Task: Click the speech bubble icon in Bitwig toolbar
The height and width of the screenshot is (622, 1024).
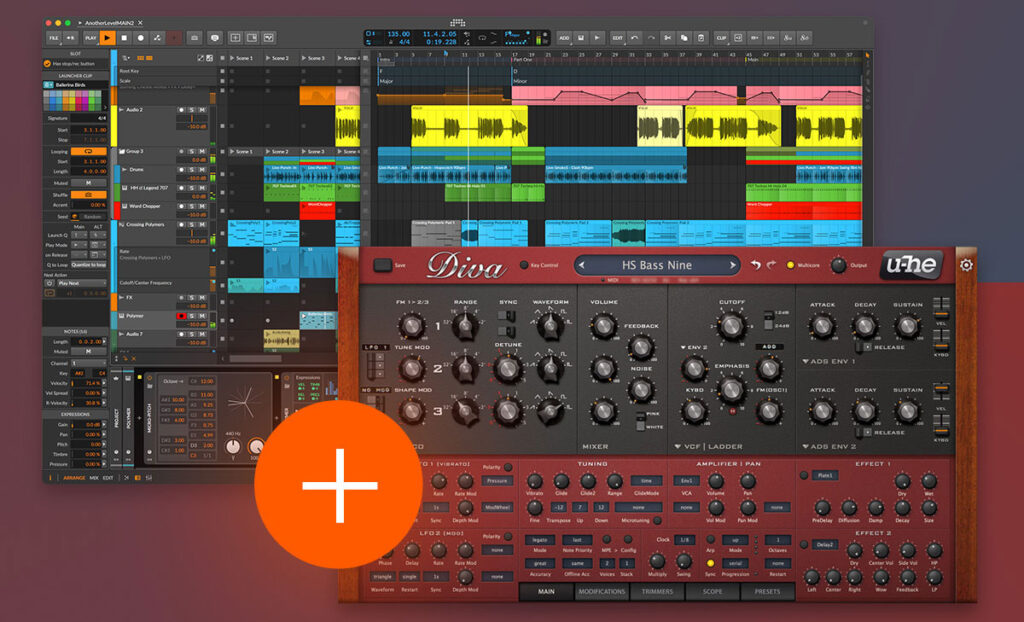Action: pyautogui.click(x=214, y=38)
